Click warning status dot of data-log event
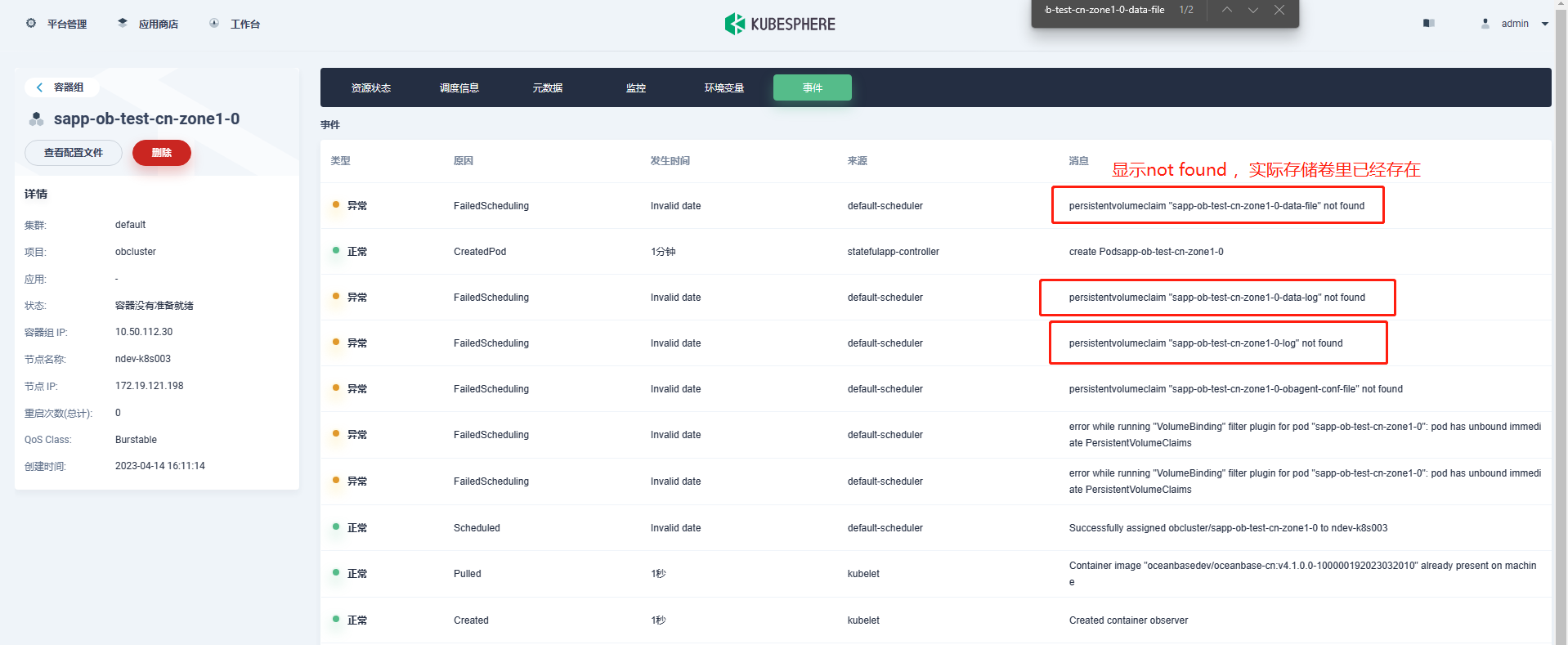 [336, 296]
